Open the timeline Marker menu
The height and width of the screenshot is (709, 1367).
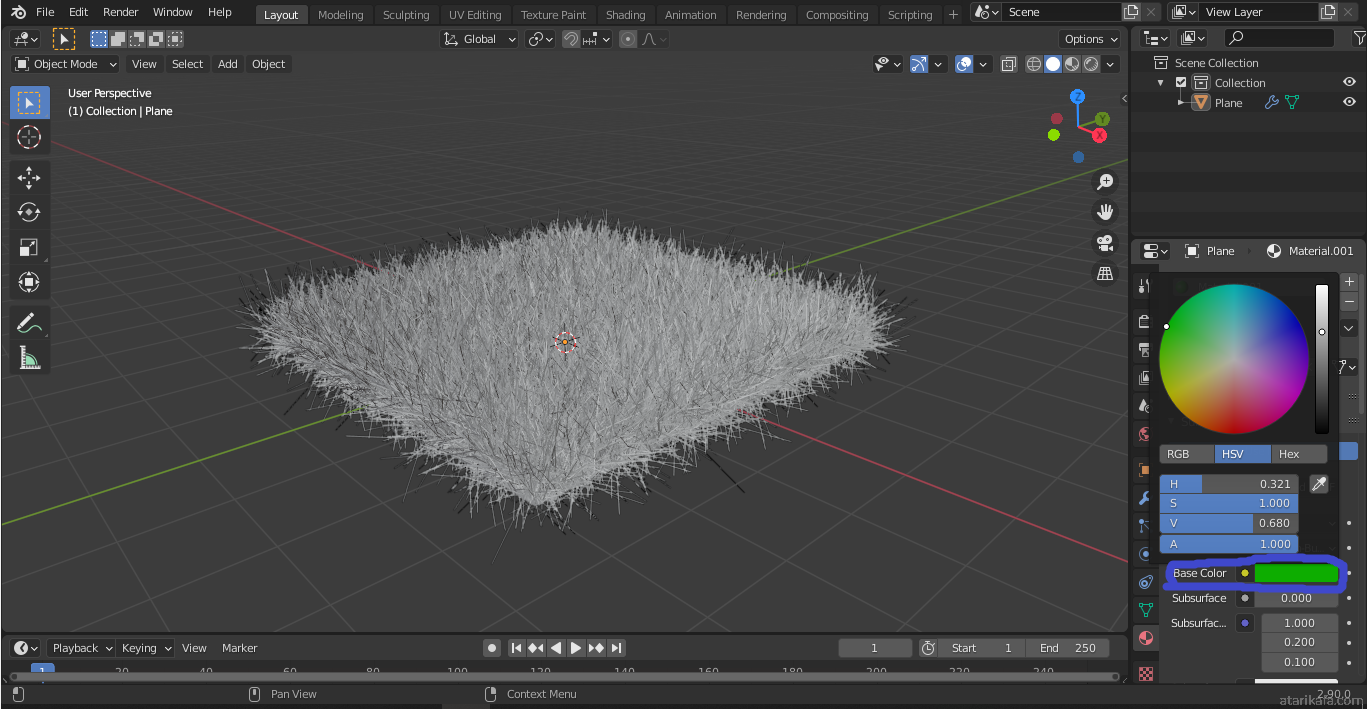click(240, 648)
